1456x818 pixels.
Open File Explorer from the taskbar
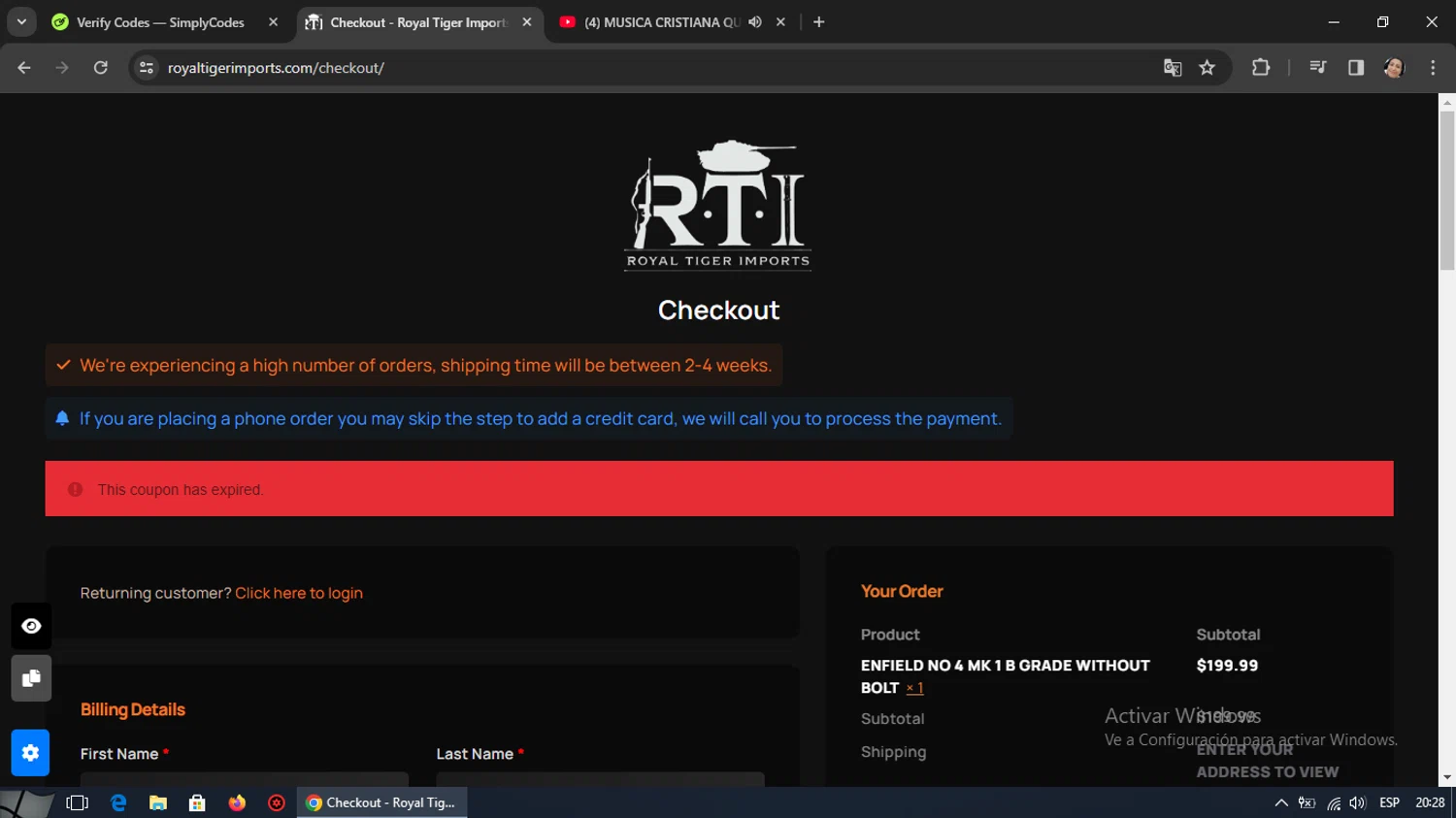[x=157, y=803]
